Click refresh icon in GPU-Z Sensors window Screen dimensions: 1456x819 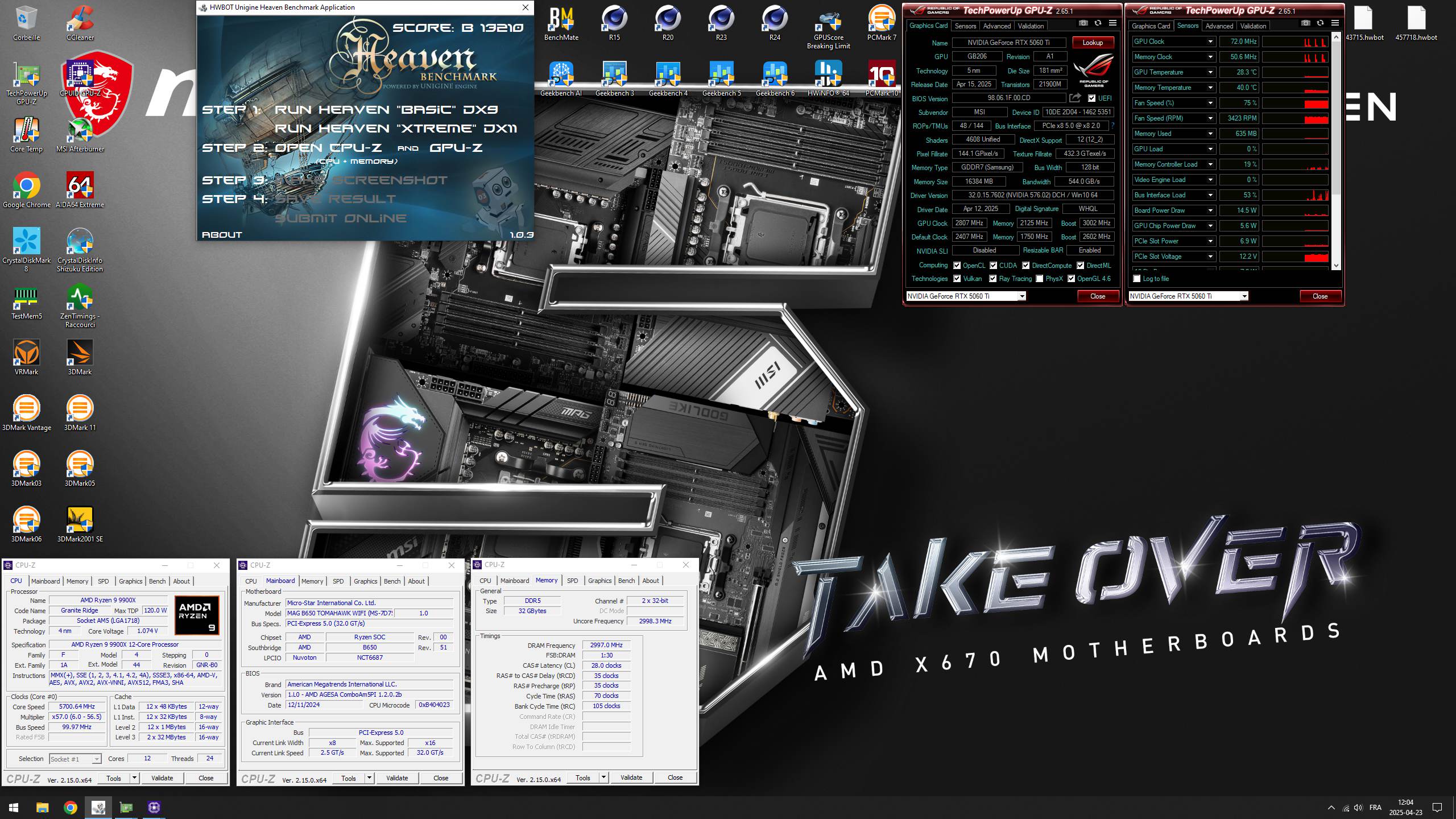[1320, 23]
